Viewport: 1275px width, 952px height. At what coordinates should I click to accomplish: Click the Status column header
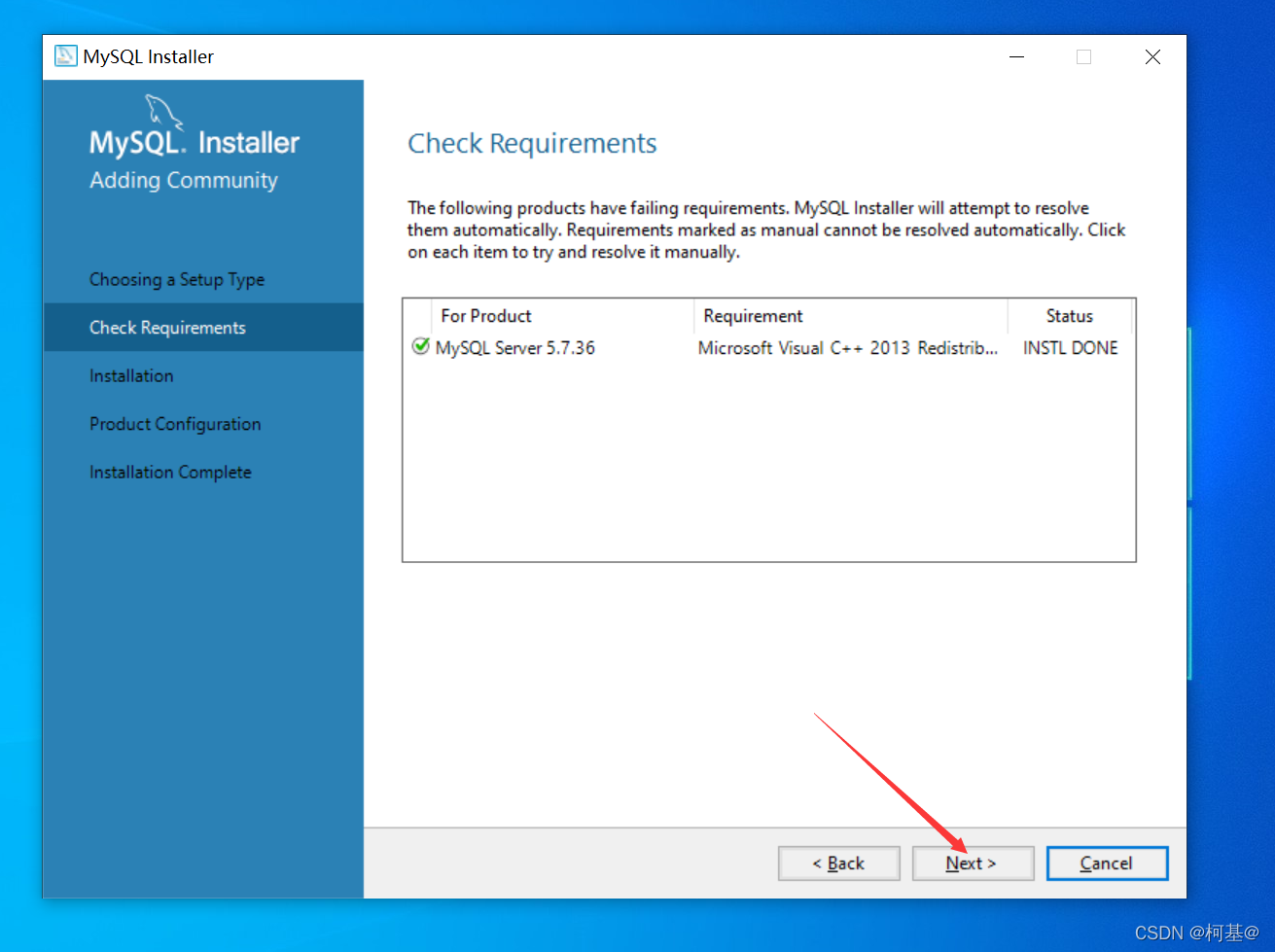coord(1070,316)
